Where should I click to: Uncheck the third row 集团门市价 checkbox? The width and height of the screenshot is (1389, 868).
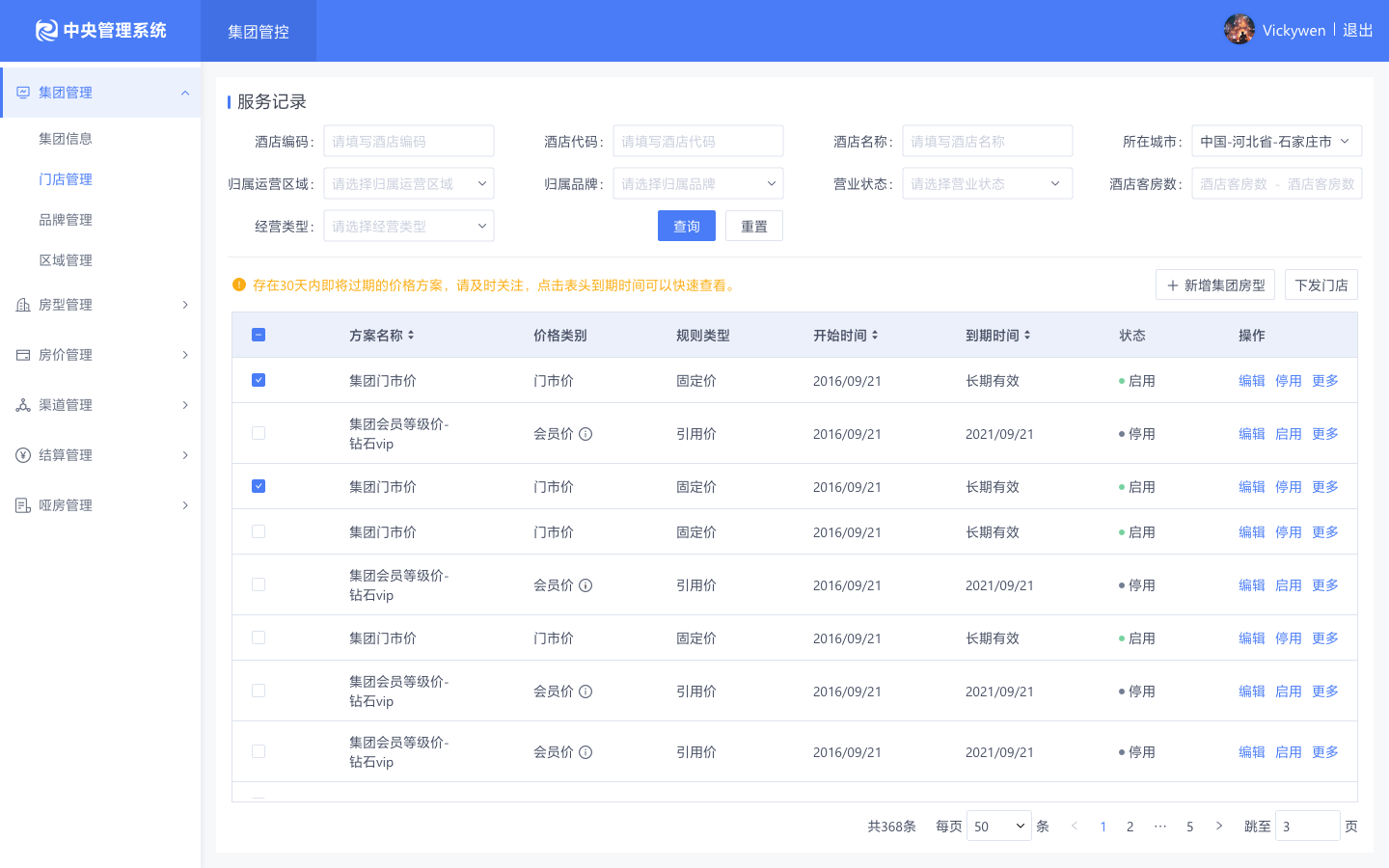(x=259, y=486)
